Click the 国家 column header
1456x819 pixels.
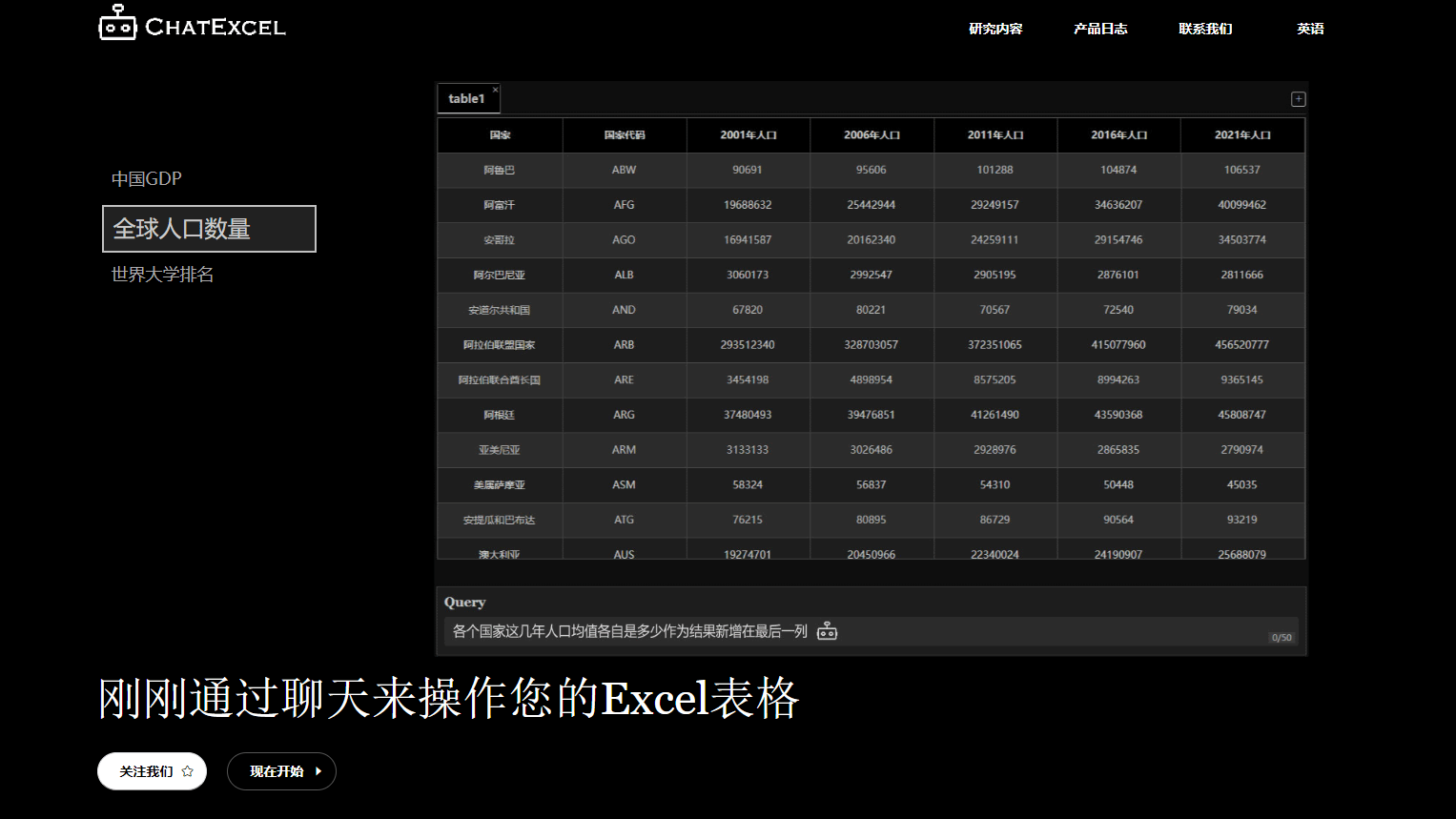[x=500, y=134]
